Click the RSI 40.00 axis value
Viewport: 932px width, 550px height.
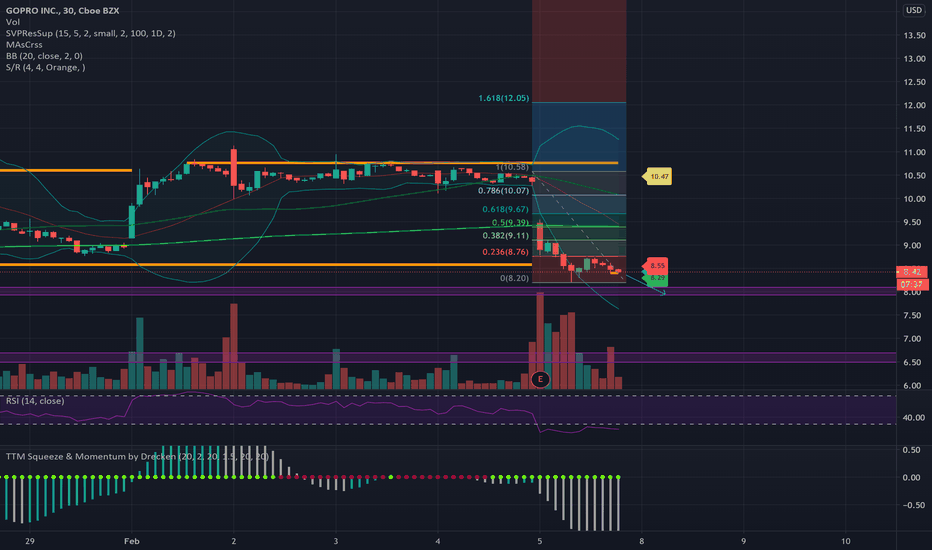point(914,417)
